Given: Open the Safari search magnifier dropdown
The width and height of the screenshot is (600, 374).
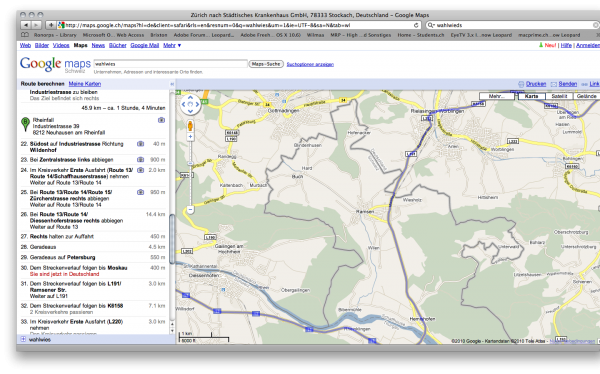Looking at the screenshot, I should (x=431, y=25).
